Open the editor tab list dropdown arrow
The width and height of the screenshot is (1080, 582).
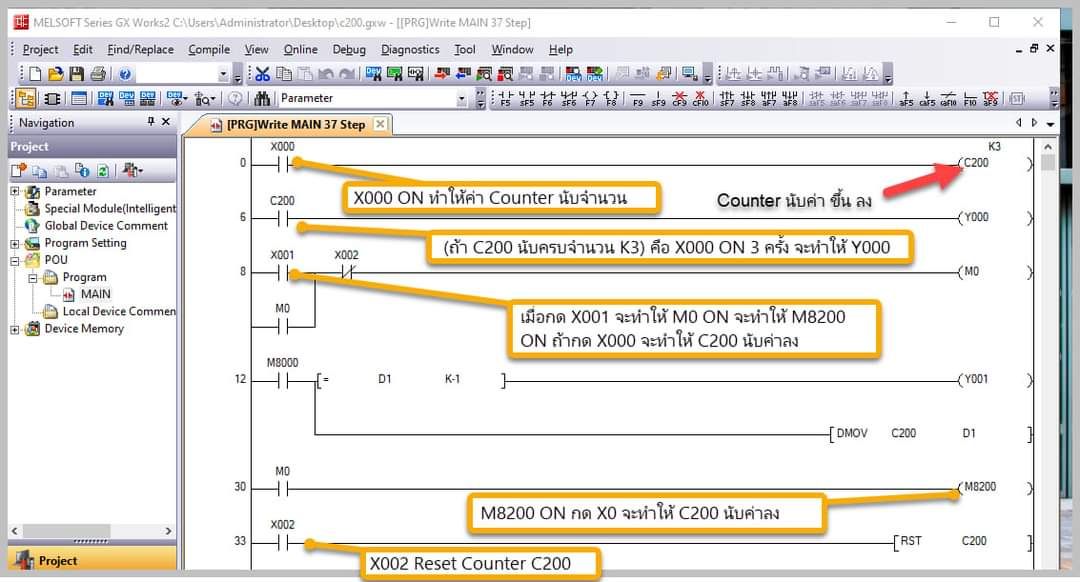tap(1050, 124)
